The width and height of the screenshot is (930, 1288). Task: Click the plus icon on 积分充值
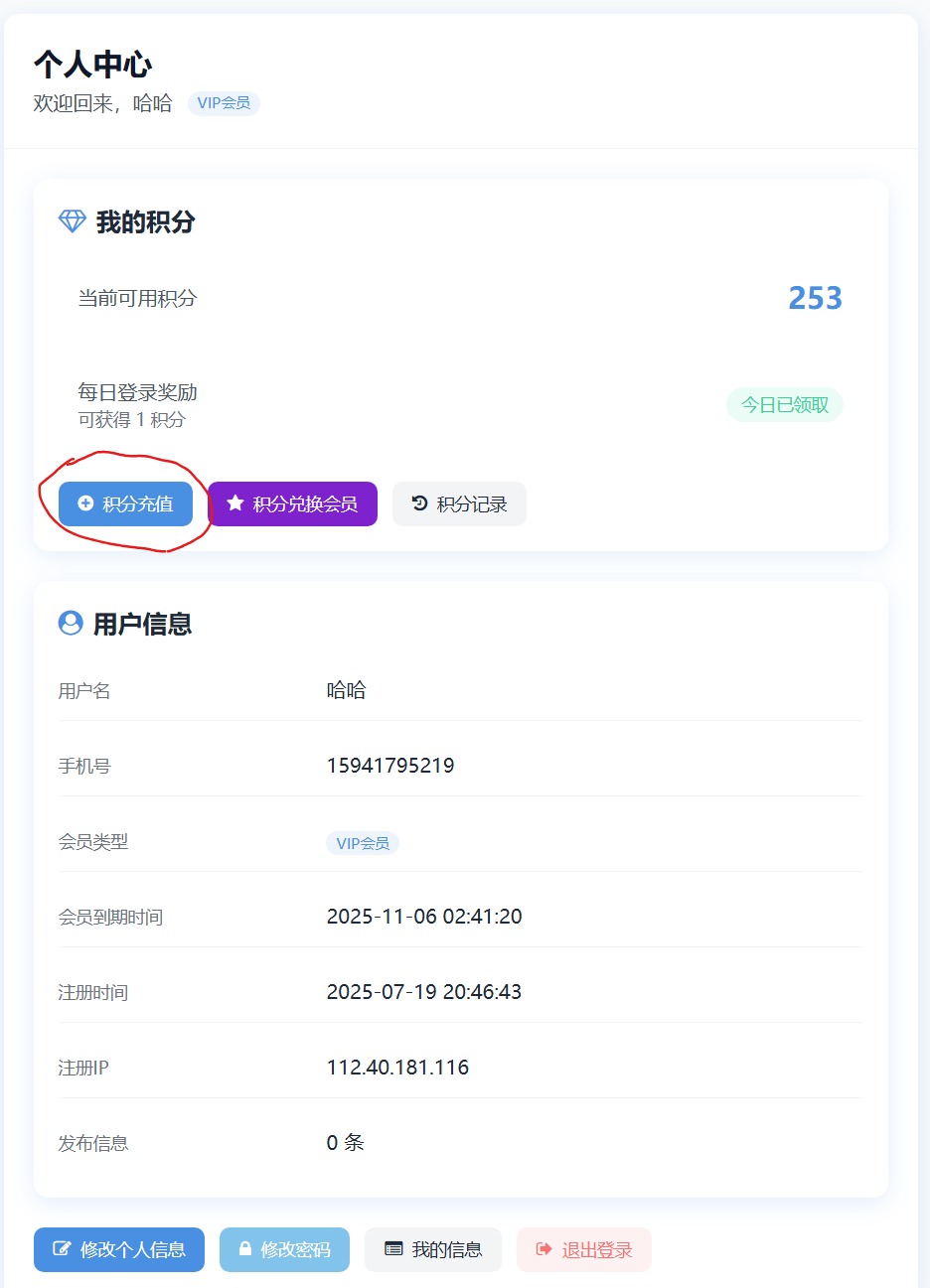click(x=85, y=503)
